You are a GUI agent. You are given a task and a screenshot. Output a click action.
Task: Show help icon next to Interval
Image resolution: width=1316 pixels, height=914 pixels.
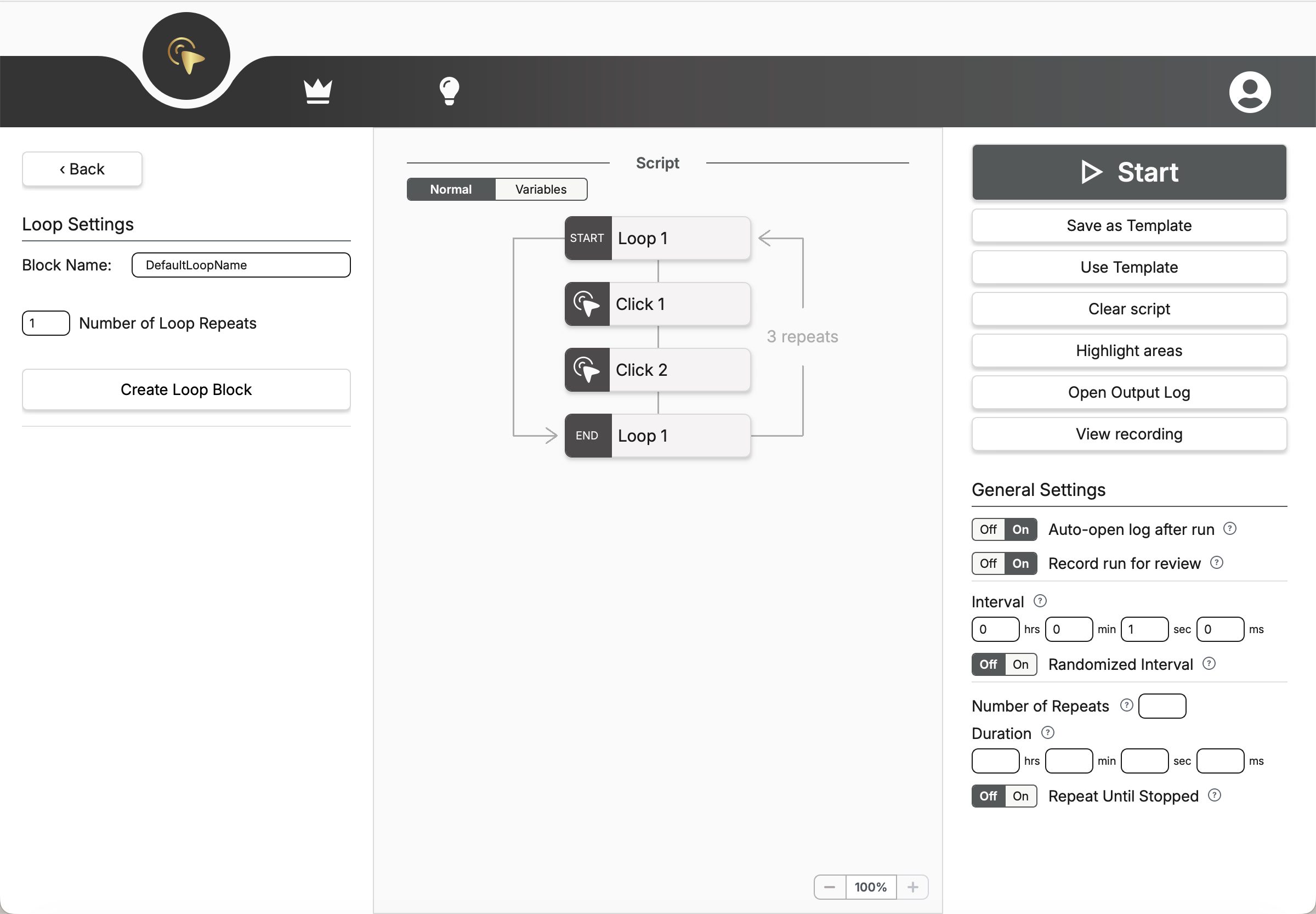1040,601
